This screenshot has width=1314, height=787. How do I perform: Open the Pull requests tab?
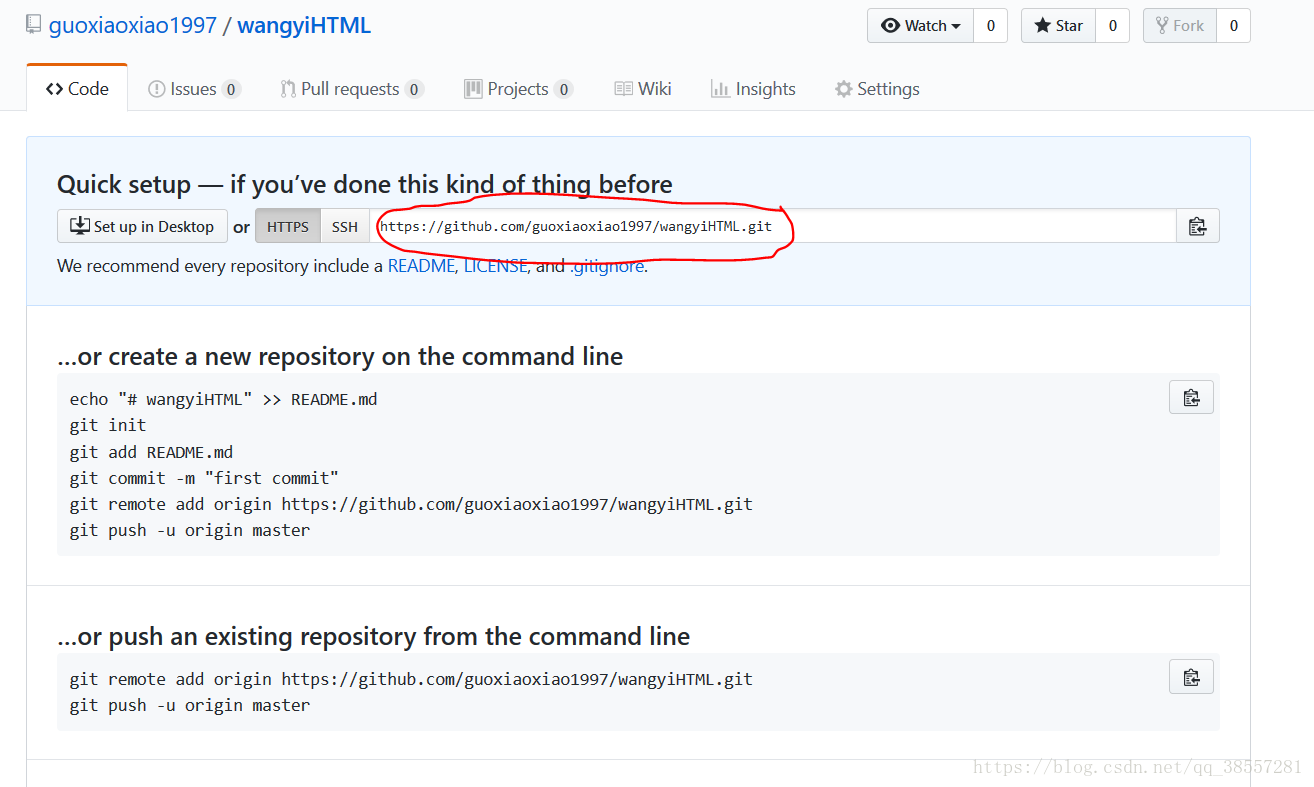pos(352,89)
